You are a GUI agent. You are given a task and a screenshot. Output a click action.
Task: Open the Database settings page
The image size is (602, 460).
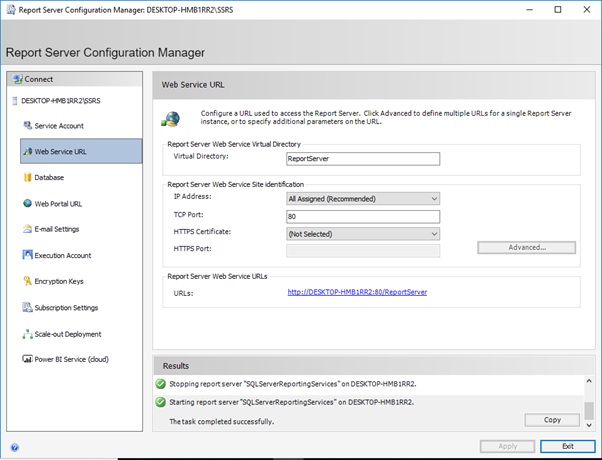pyautogui.click(x=49, y=177)
